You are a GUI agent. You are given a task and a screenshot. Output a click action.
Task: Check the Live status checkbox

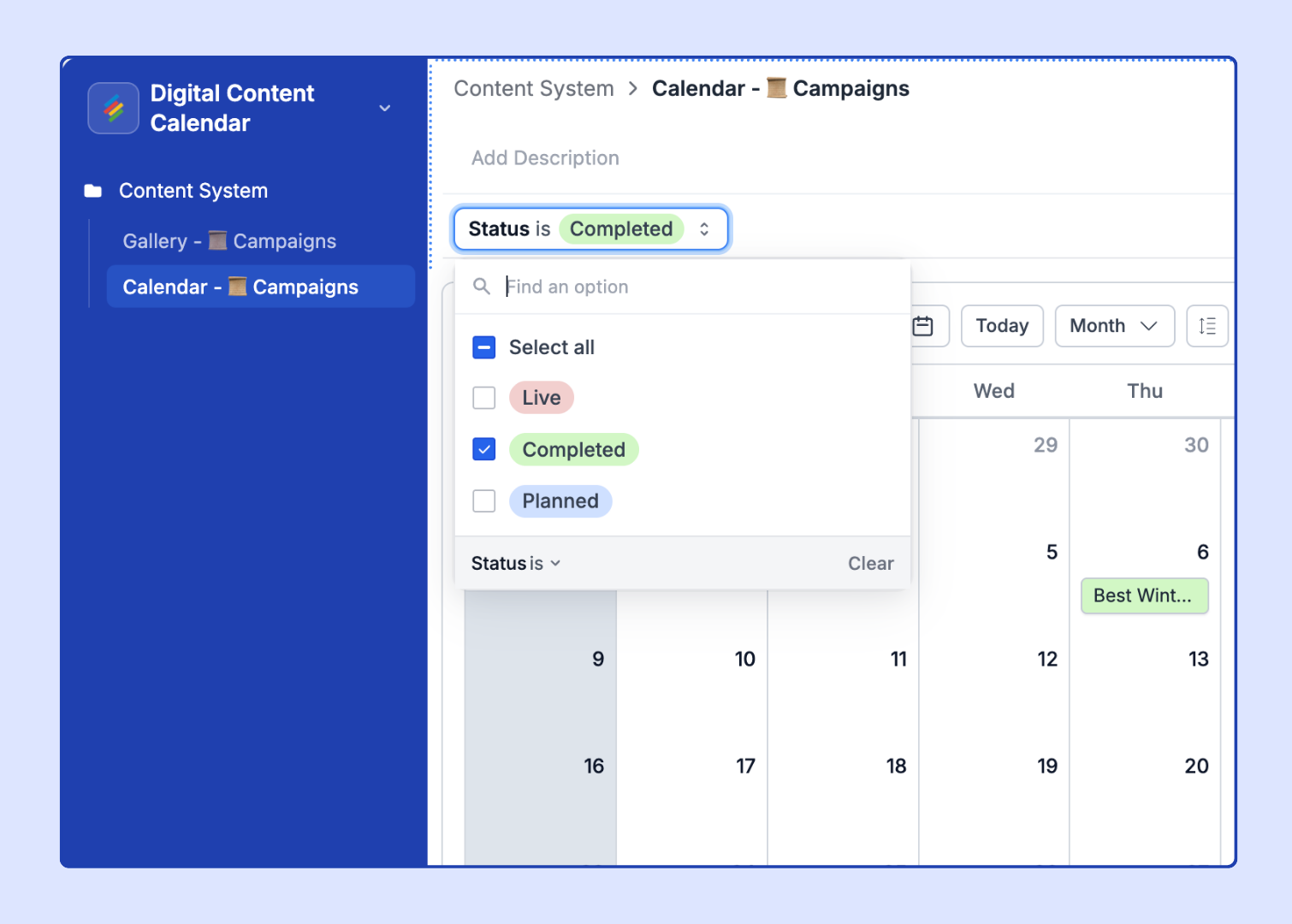pyautogui.click(x=484, y=398)
